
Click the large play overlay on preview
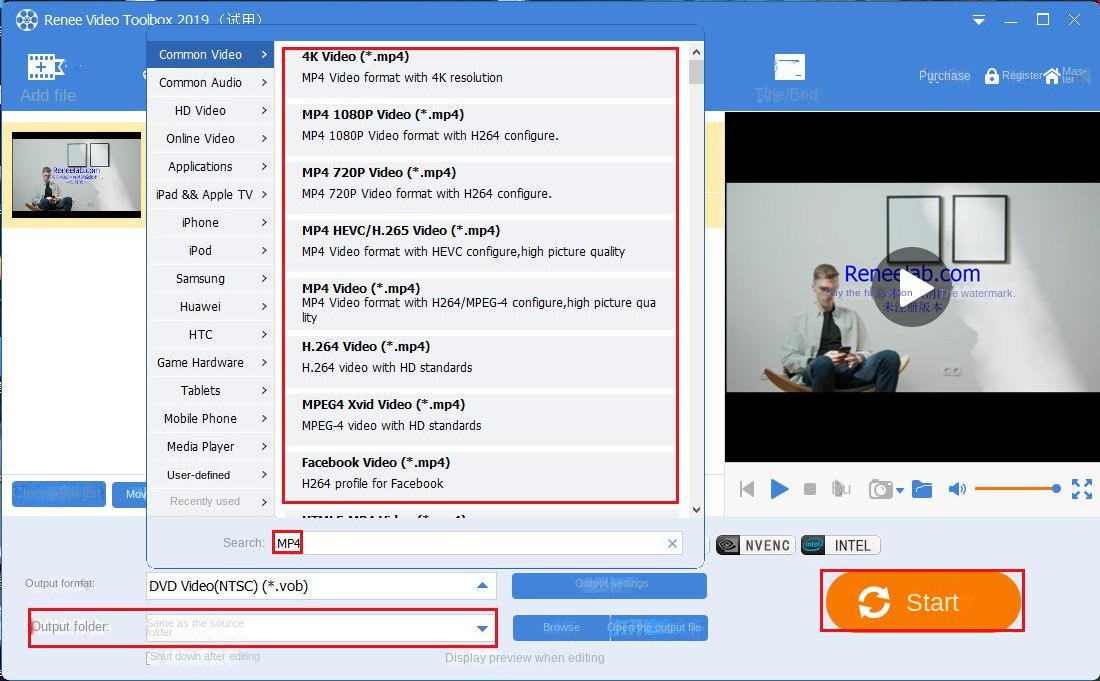click(x=911, y=288)
